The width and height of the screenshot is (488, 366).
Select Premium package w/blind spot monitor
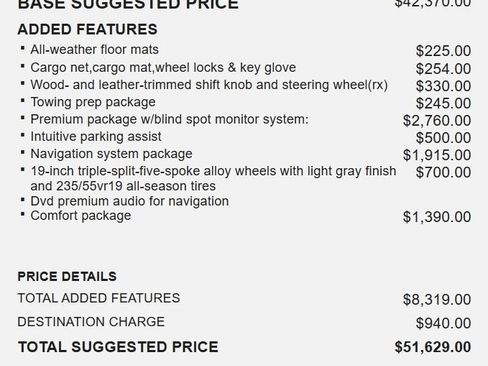169,119
